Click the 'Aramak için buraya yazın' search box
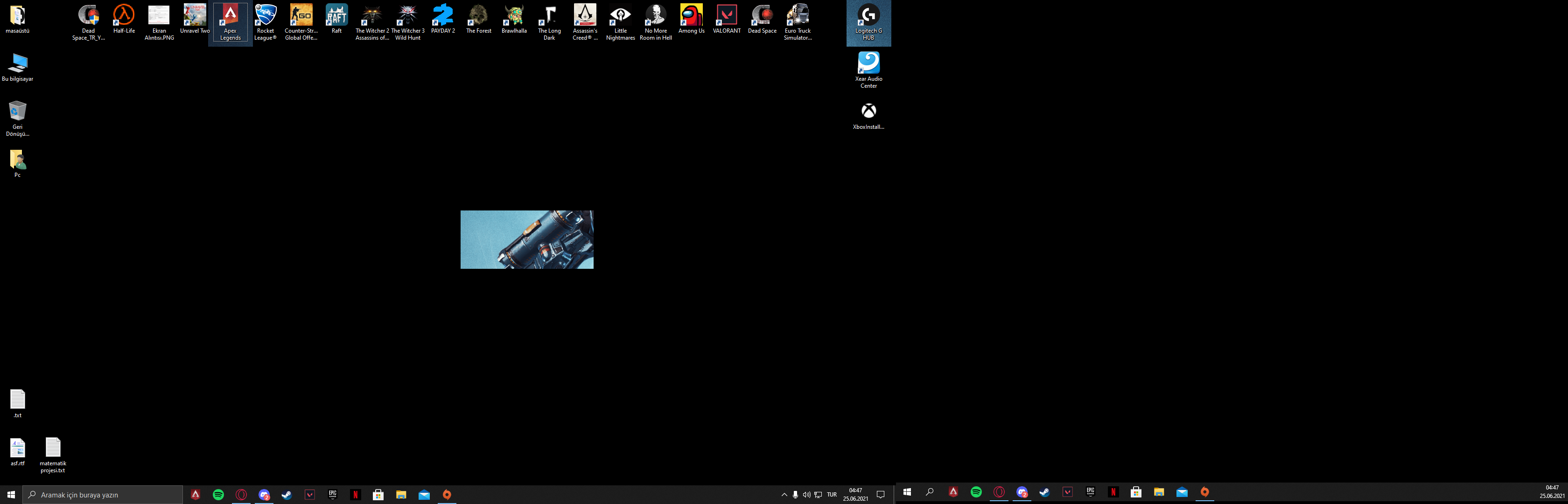 104,495
